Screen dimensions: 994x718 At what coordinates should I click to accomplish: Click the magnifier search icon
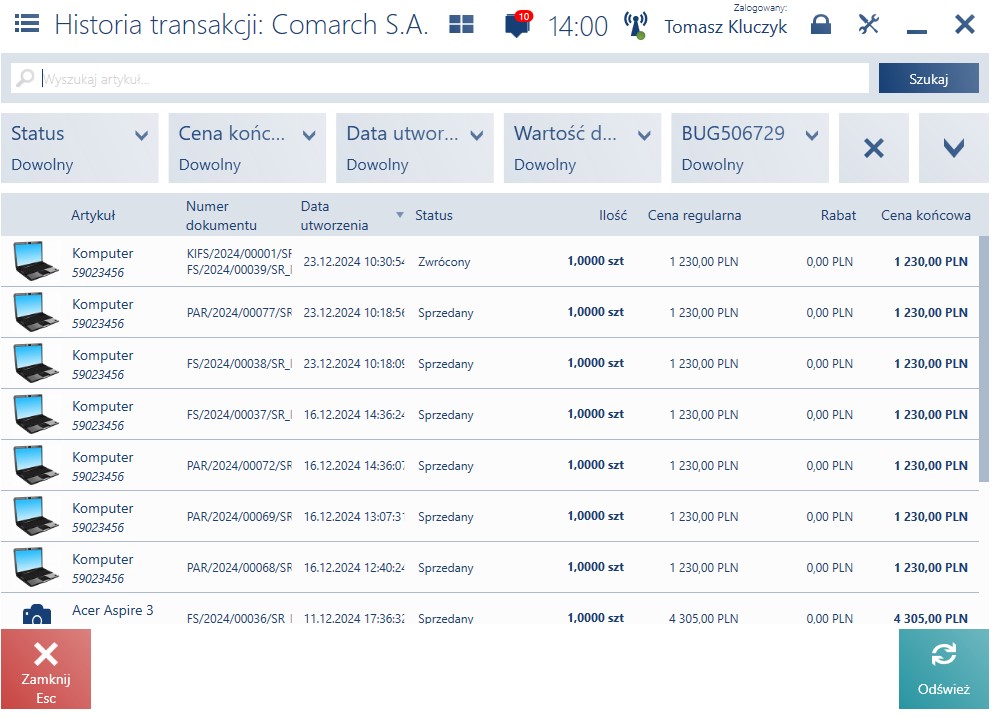click(25, 78)
